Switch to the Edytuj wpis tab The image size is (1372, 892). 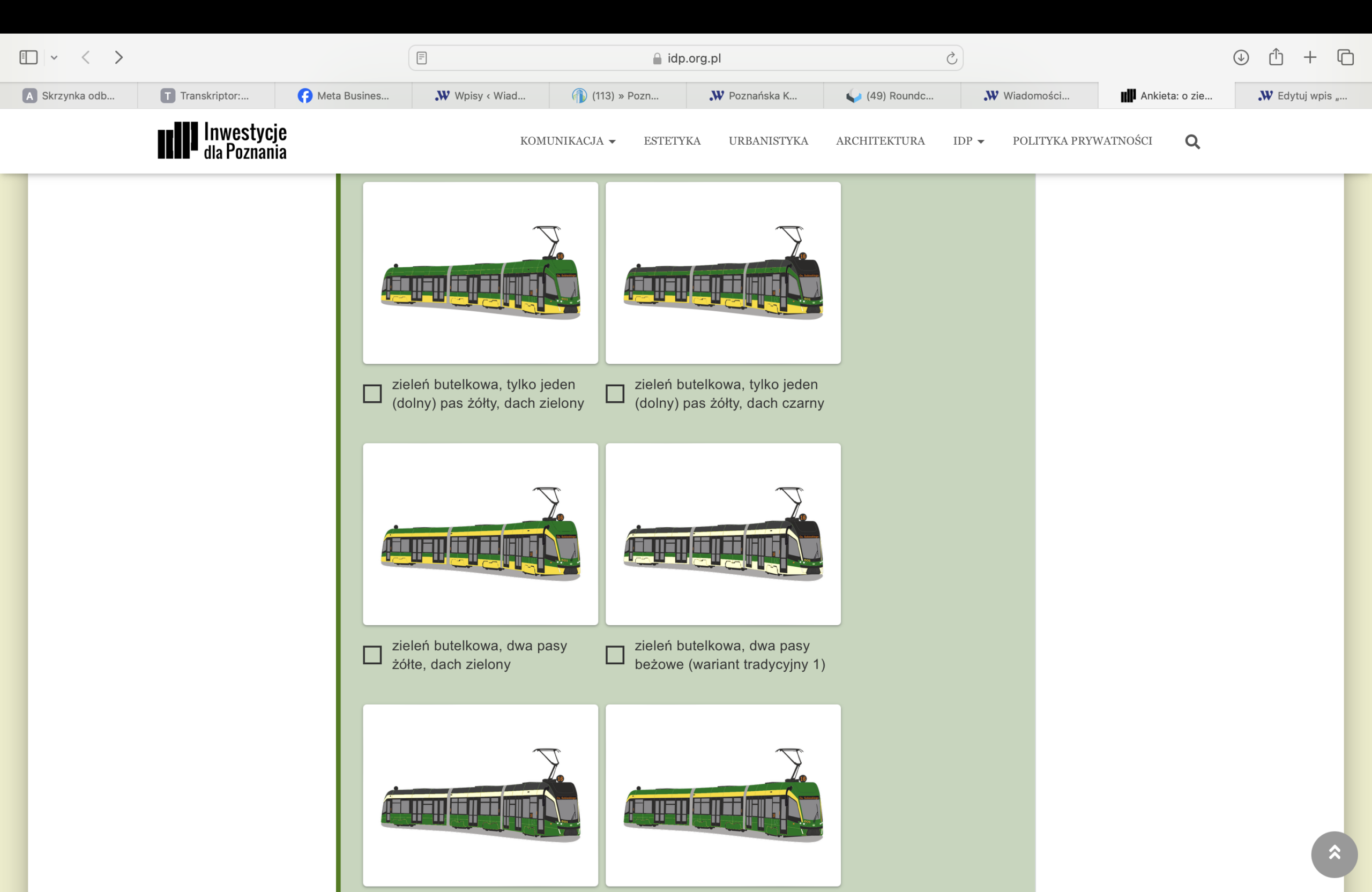tap(1303, 96)
